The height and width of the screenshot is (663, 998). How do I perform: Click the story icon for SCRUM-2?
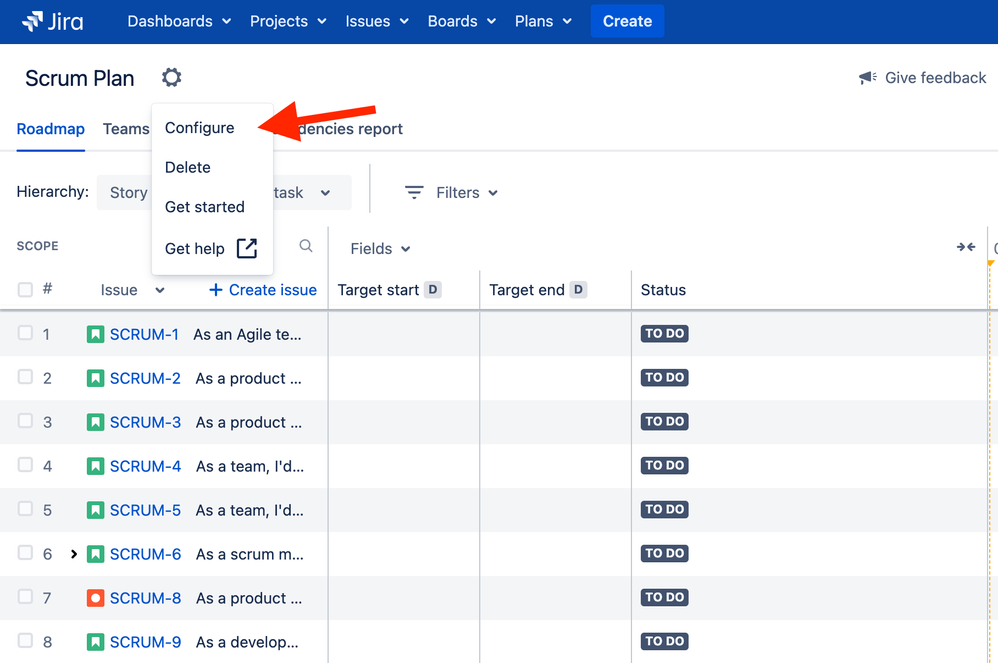click(95, 379)
